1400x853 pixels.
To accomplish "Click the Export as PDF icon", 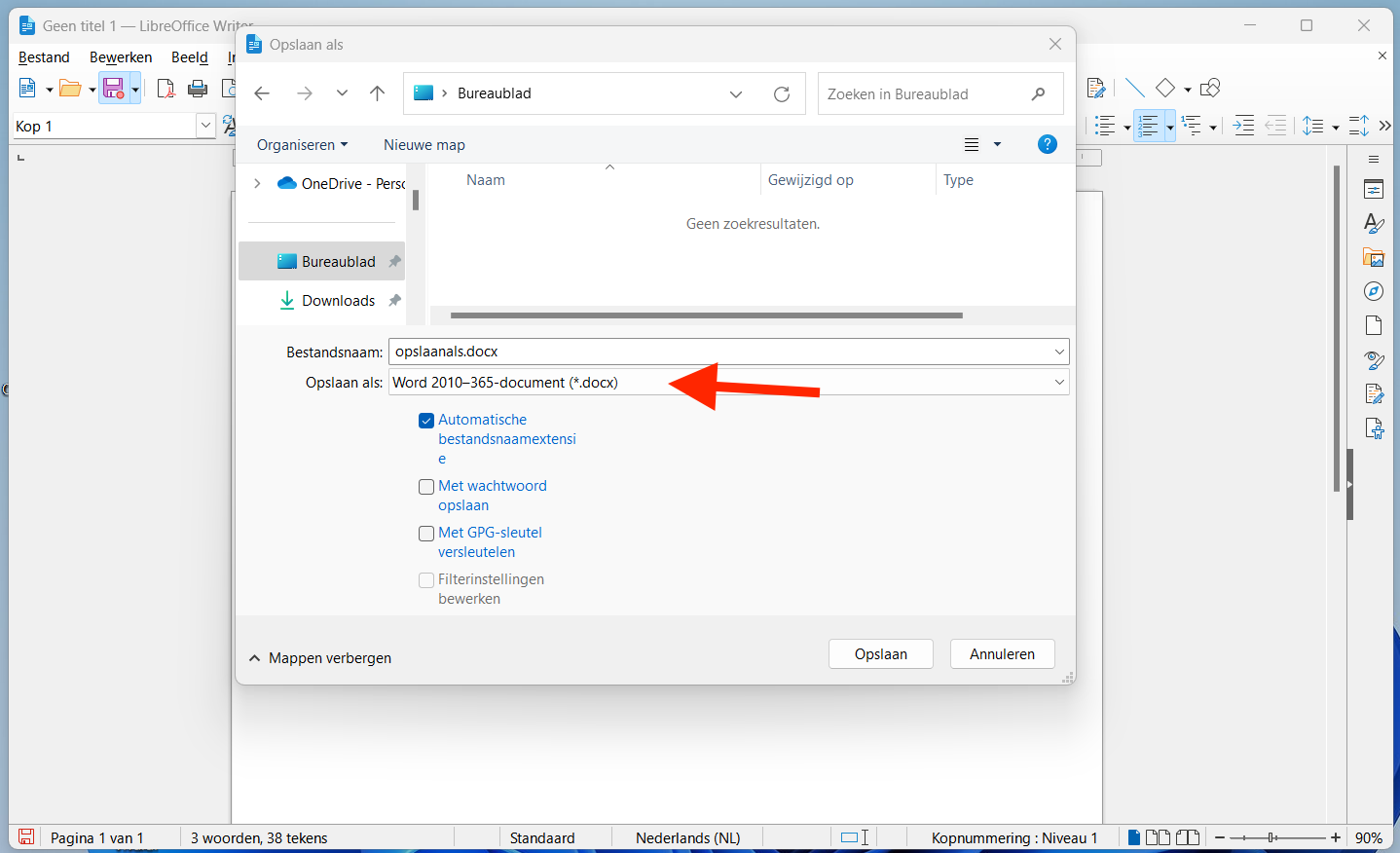I will (166, 89).
